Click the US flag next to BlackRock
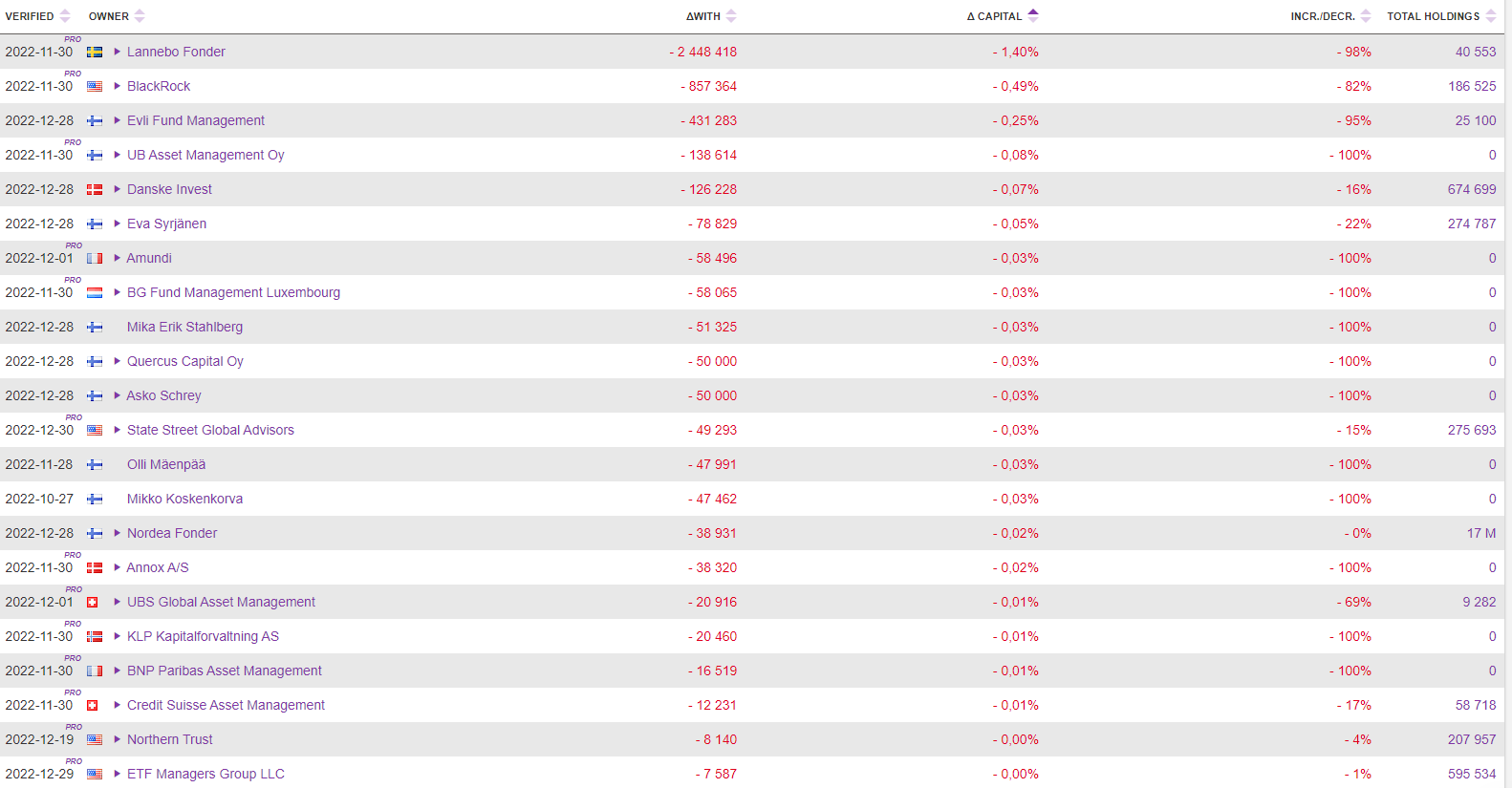This screenshot has height=788, width=1512. pyautogui.click(x=95, y=86)
